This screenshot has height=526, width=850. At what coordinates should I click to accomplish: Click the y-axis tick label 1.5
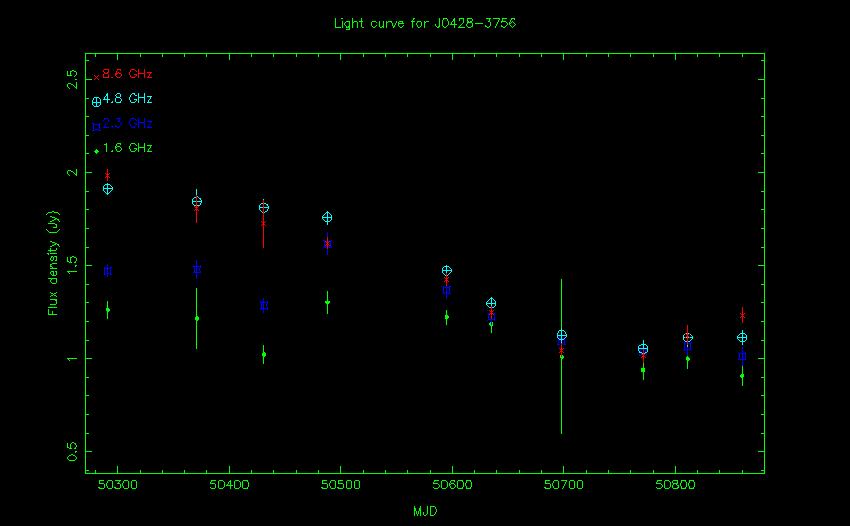tap(73, 265)
